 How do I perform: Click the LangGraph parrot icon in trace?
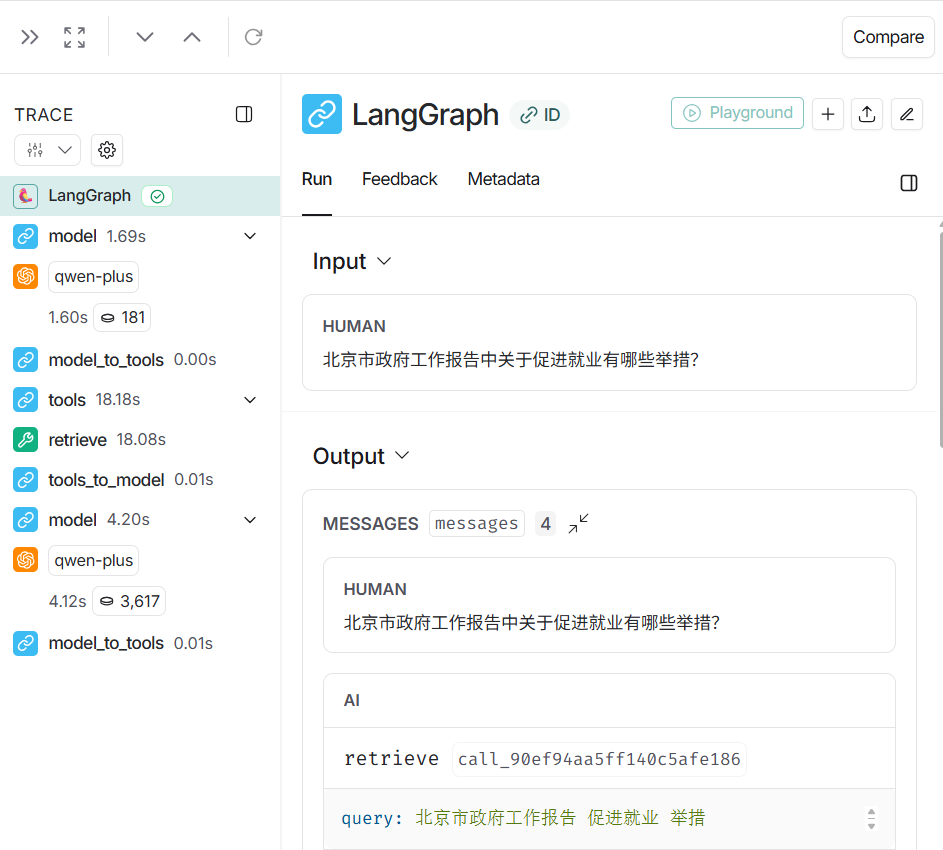pyautogui.click(x=25, y=196)
